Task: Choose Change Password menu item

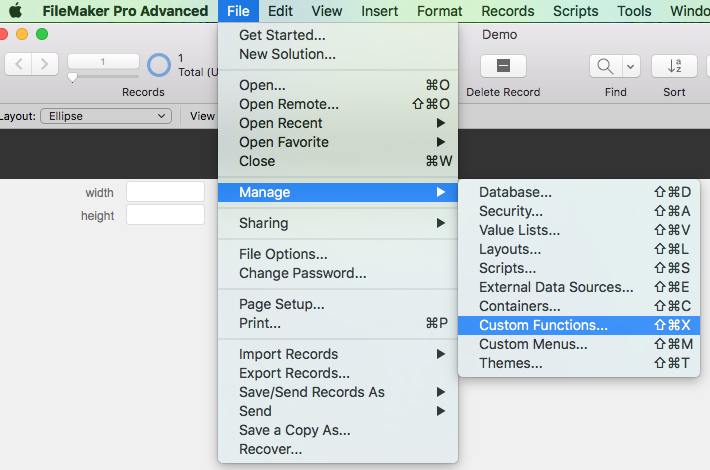Action: click(302, 273)
